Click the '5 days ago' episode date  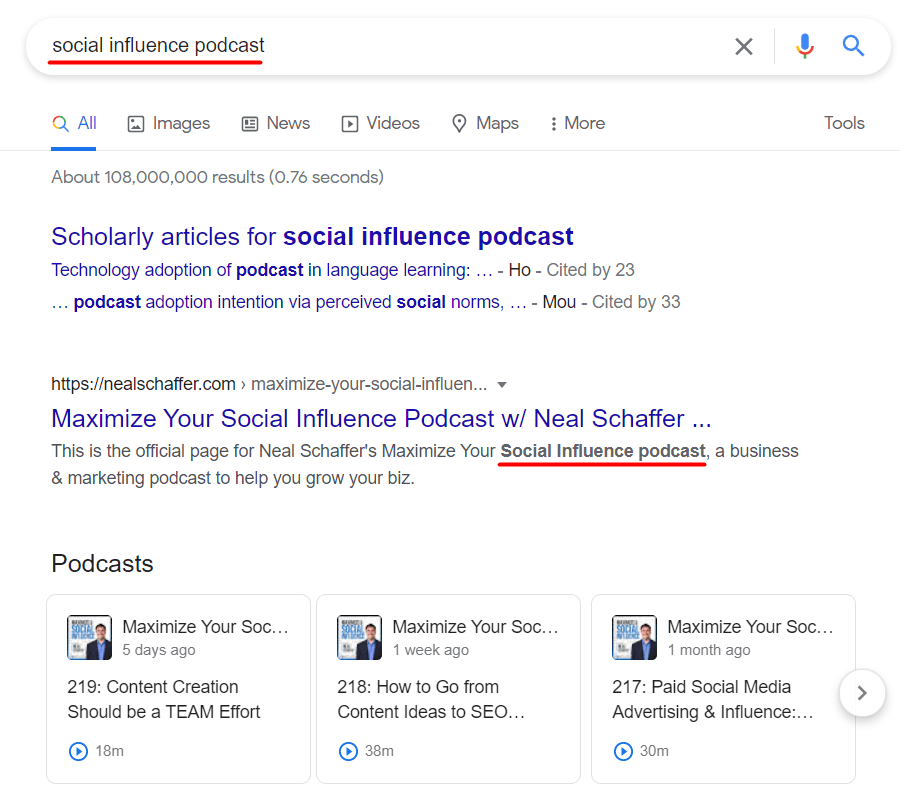159,650
